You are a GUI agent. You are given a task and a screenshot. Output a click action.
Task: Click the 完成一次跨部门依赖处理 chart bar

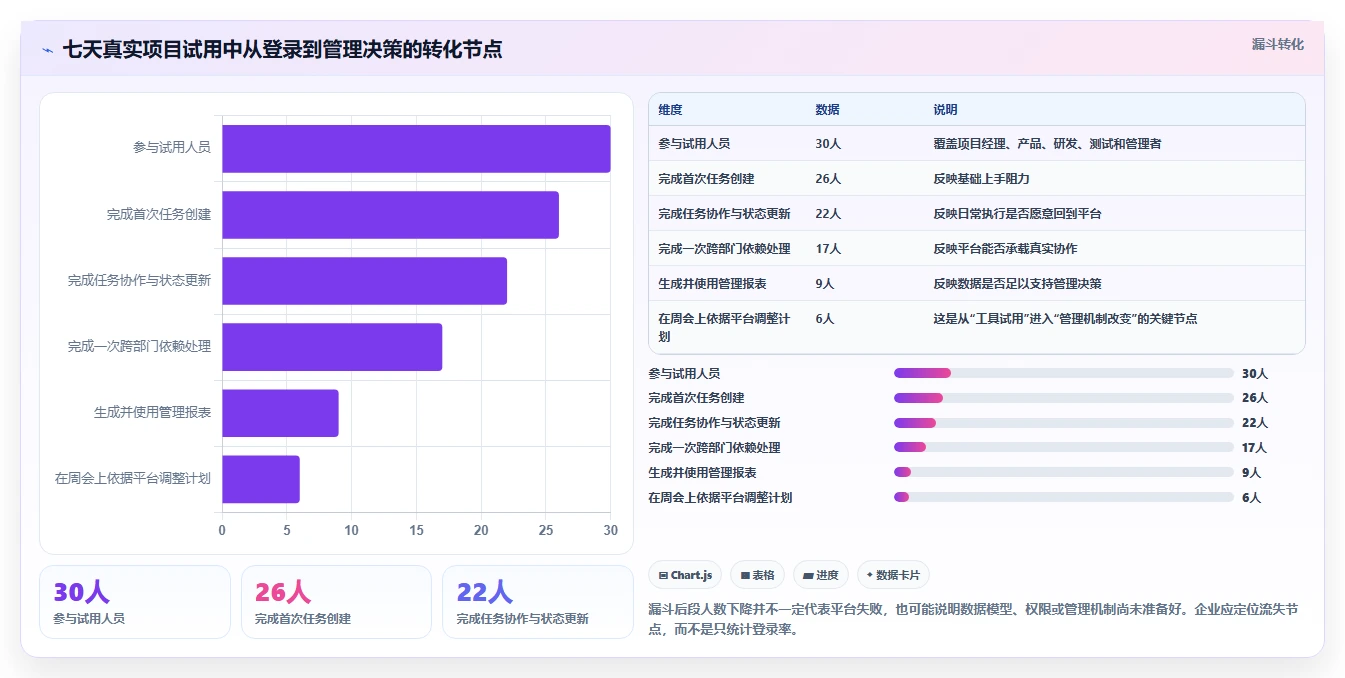coord(332,347)
